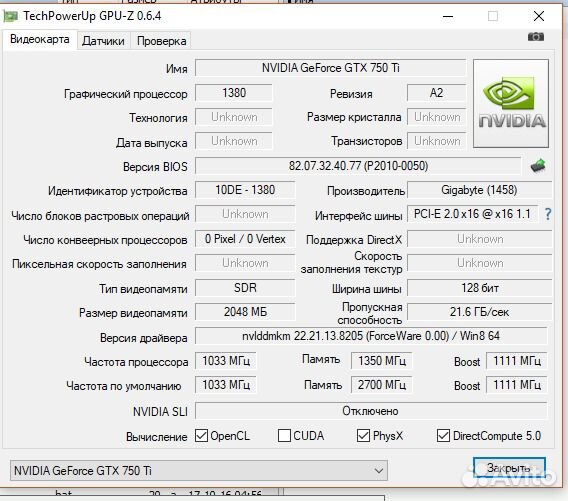Minimize the GPU-Z window
This screenshot has width=568, height=501.
448,16
